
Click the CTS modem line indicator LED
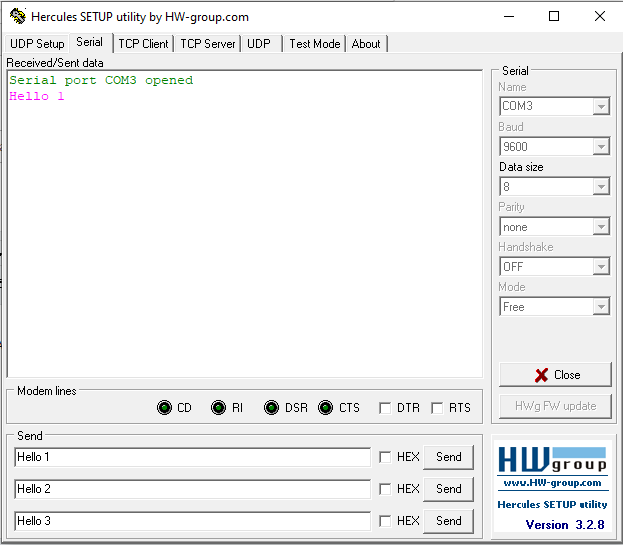tap(325, 408)
